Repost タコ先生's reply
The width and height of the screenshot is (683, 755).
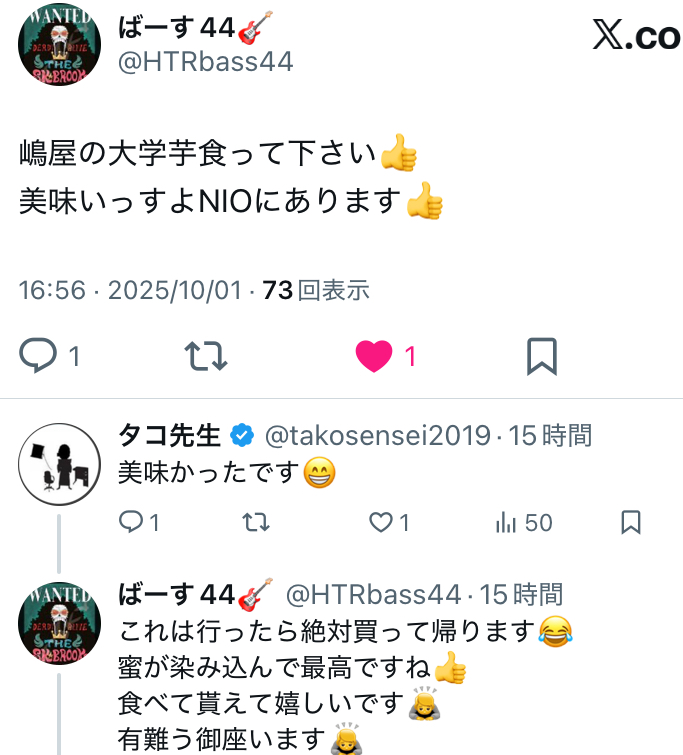click(x=256, y=522)
